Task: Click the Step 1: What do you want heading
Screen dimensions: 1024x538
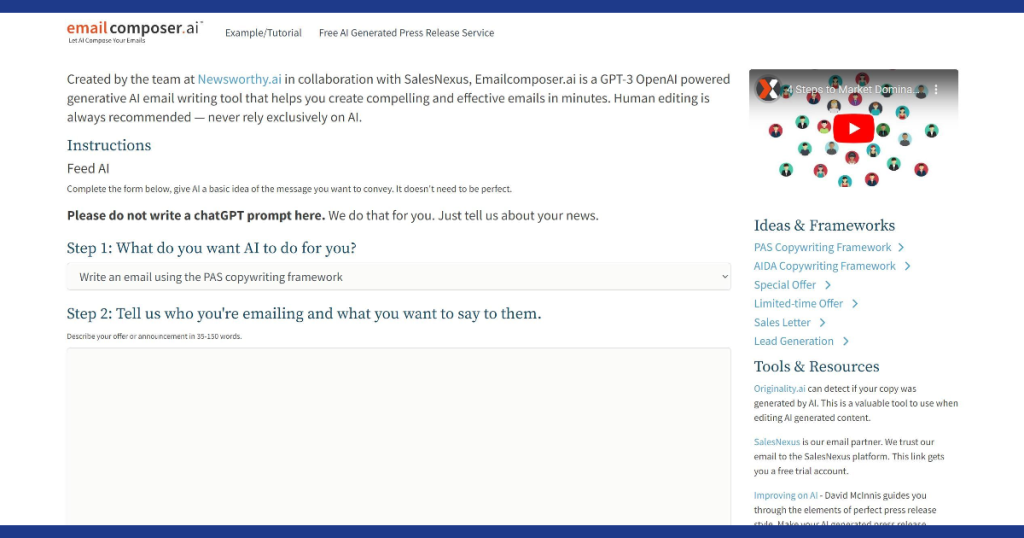Action: pyautogui.click(x=212, y=248)
